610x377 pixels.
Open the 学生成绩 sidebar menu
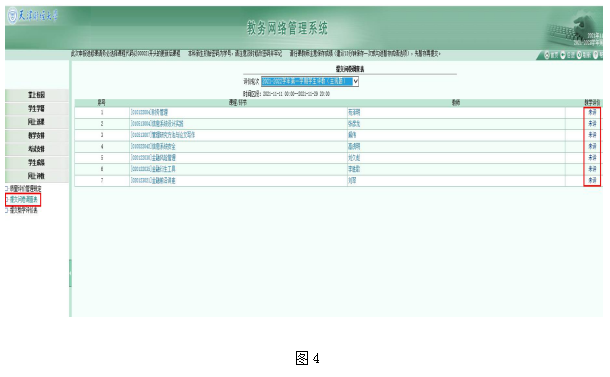(37, 163)
